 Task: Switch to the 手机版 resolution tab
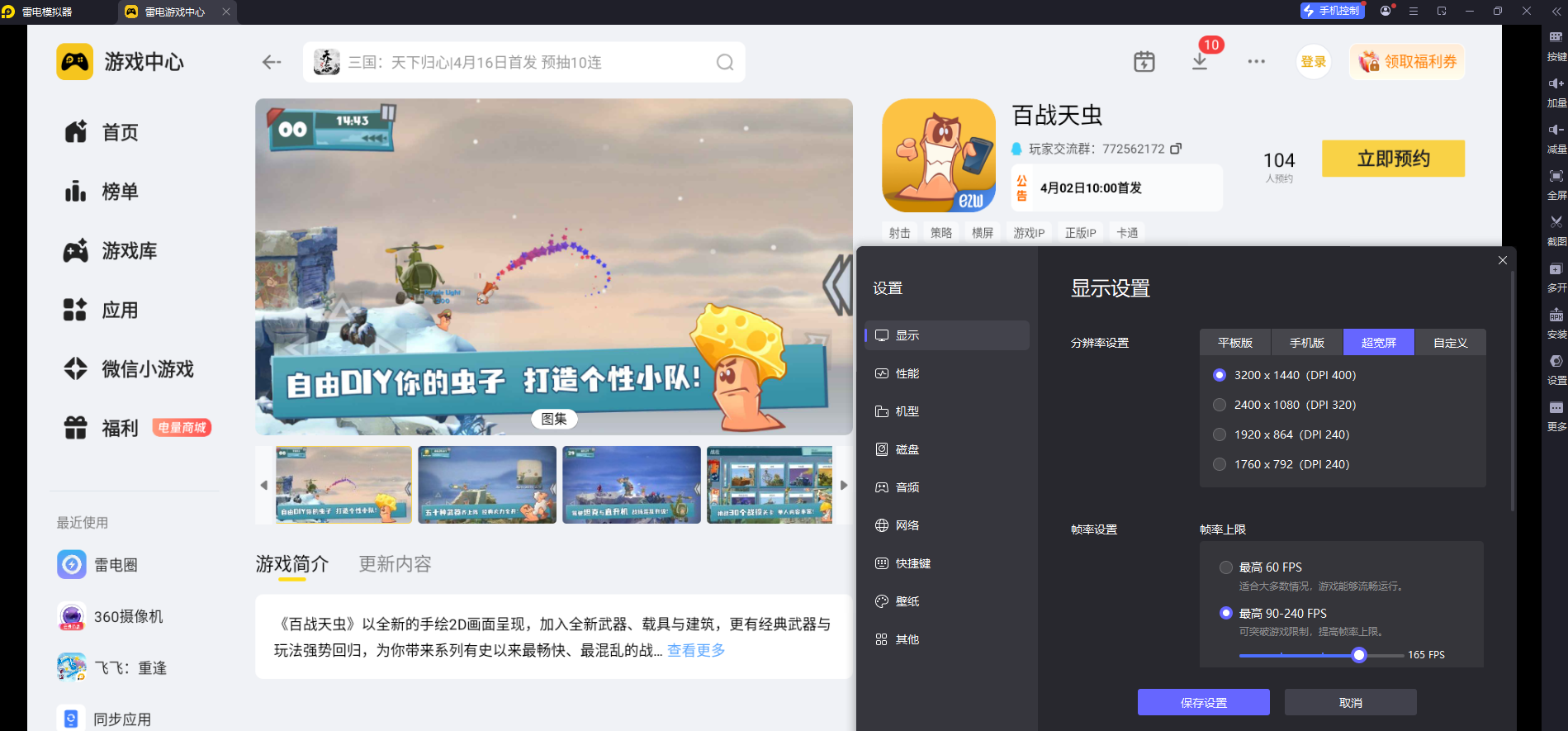tap(1307, 343)
